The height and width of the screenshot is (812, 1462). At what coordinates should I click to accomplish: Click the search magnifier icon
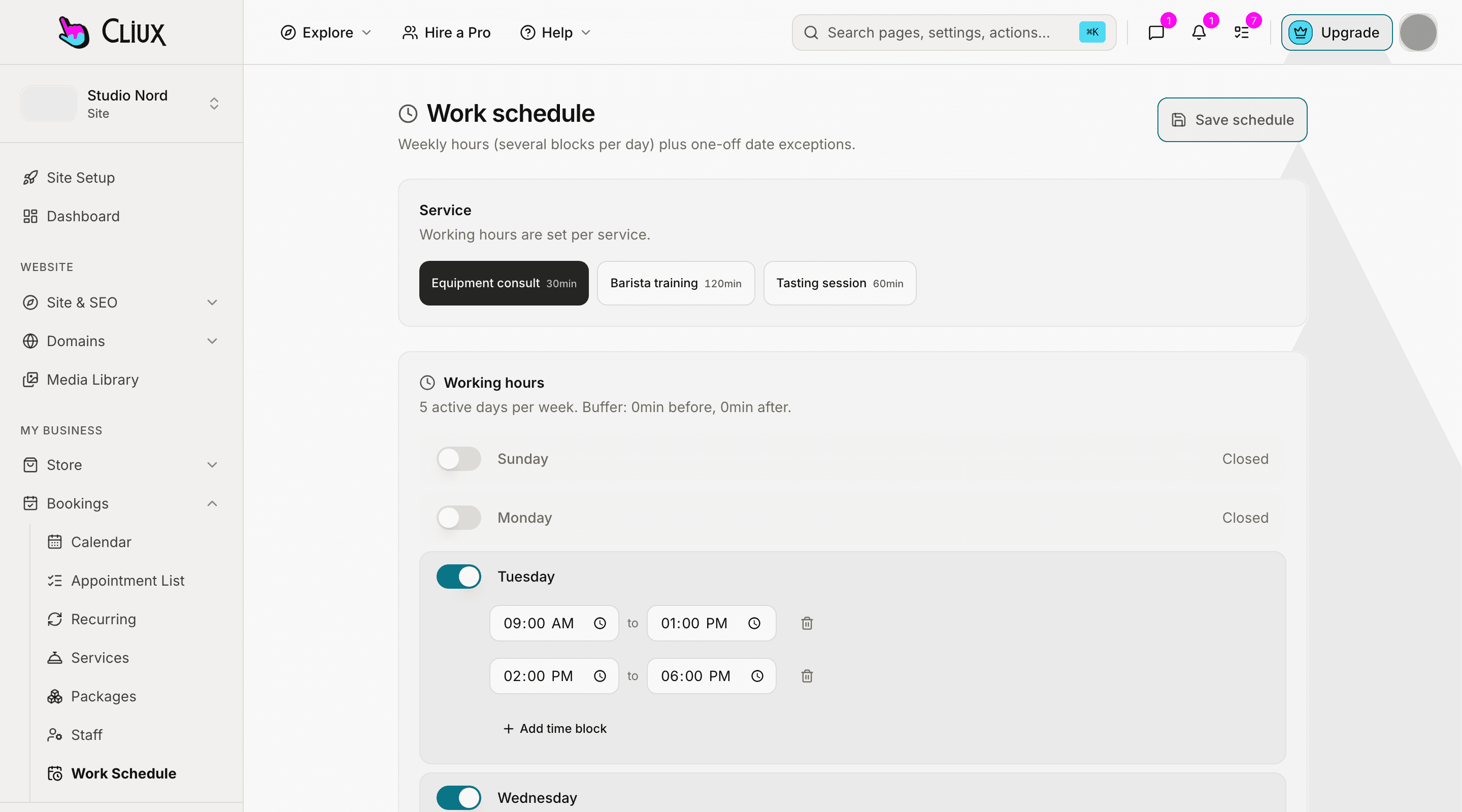[811, 32]
